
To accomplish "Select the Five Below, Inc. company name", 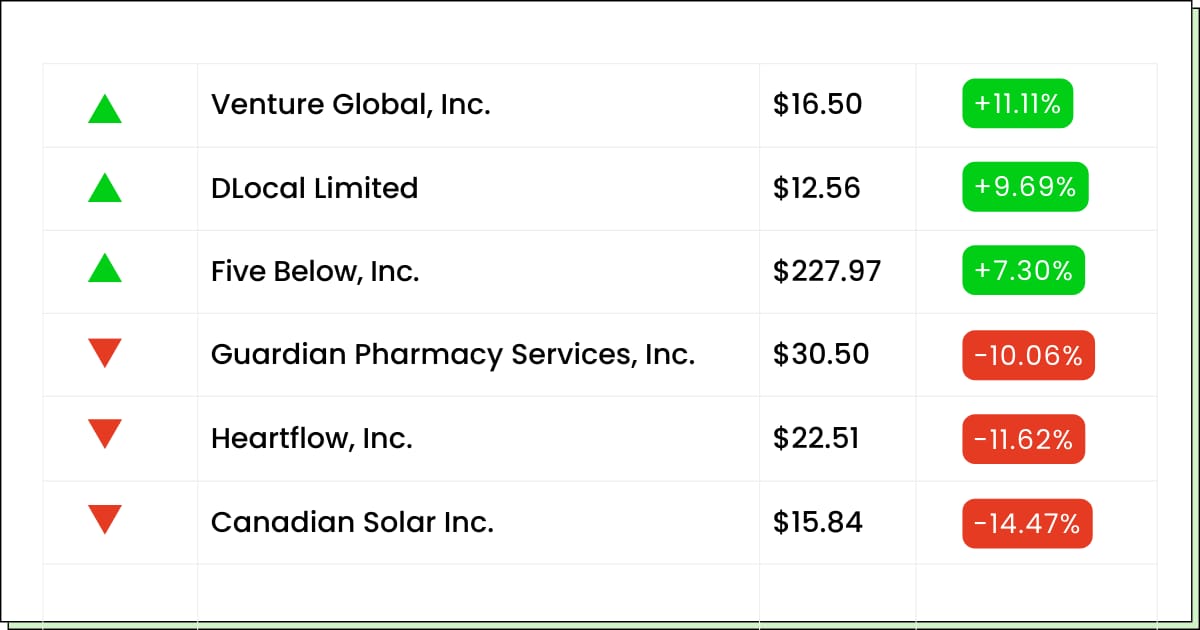I will point(314,271).
